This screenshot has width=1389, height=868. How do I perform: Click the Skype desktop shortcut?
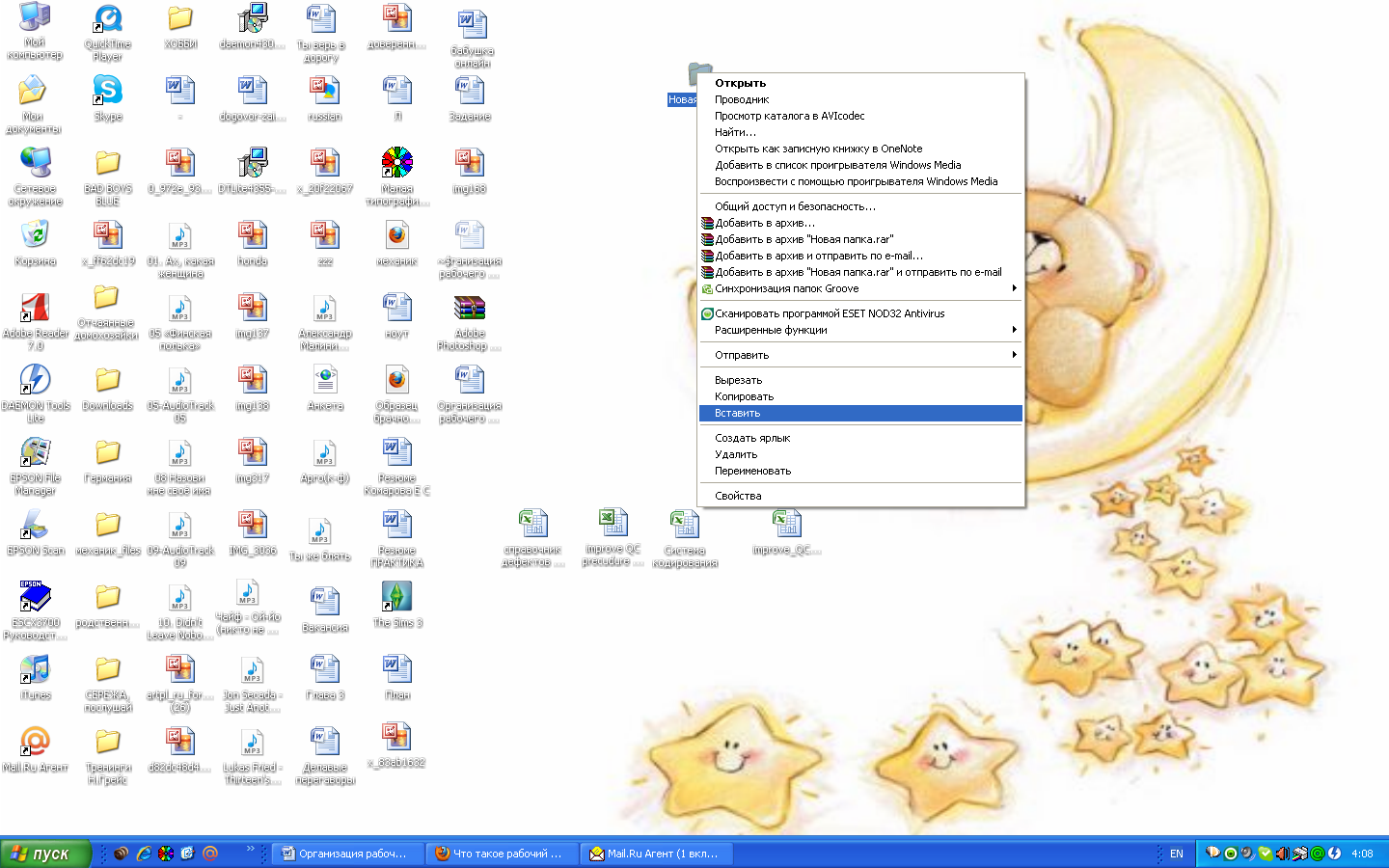(107, 98)
